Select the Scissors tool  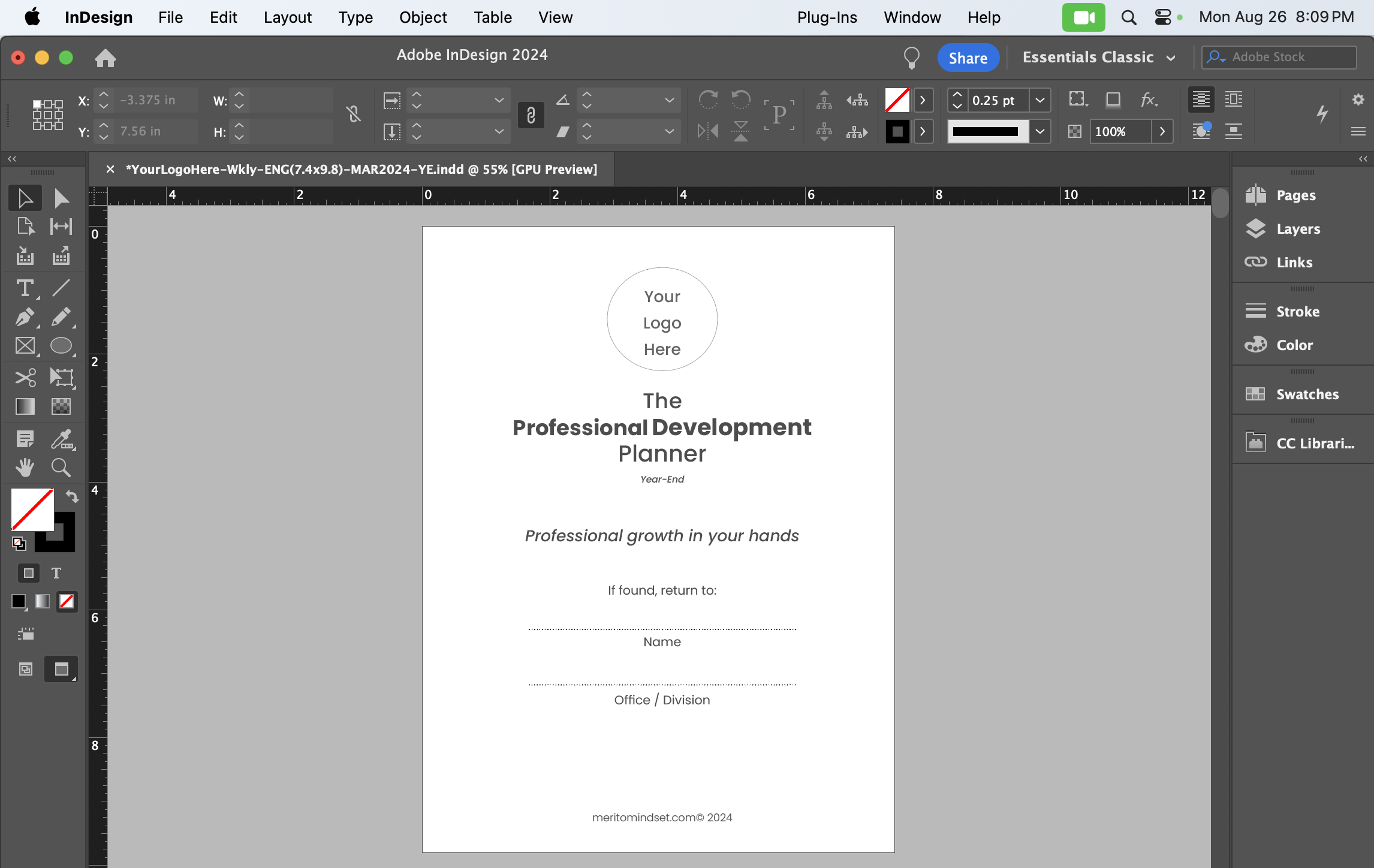pos(25,377)
